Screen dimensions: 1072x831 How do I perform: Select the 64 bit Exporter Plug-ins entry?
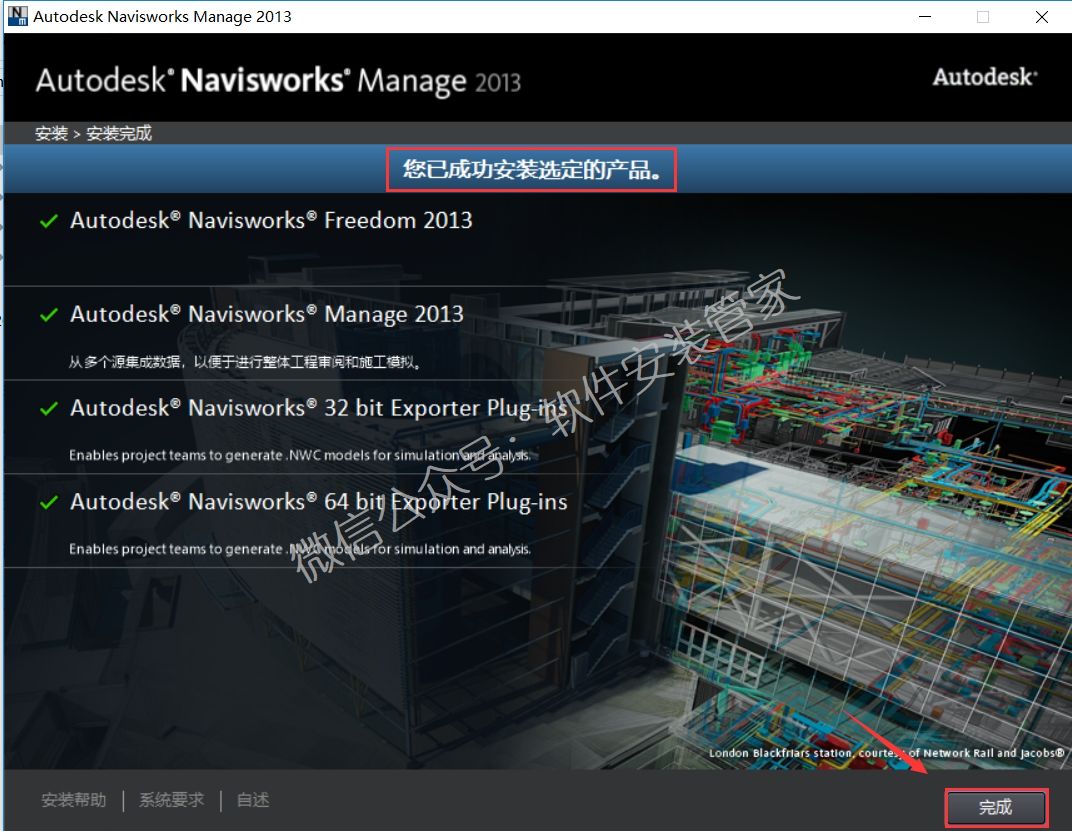pyautogui.click(x=318, y=503)
